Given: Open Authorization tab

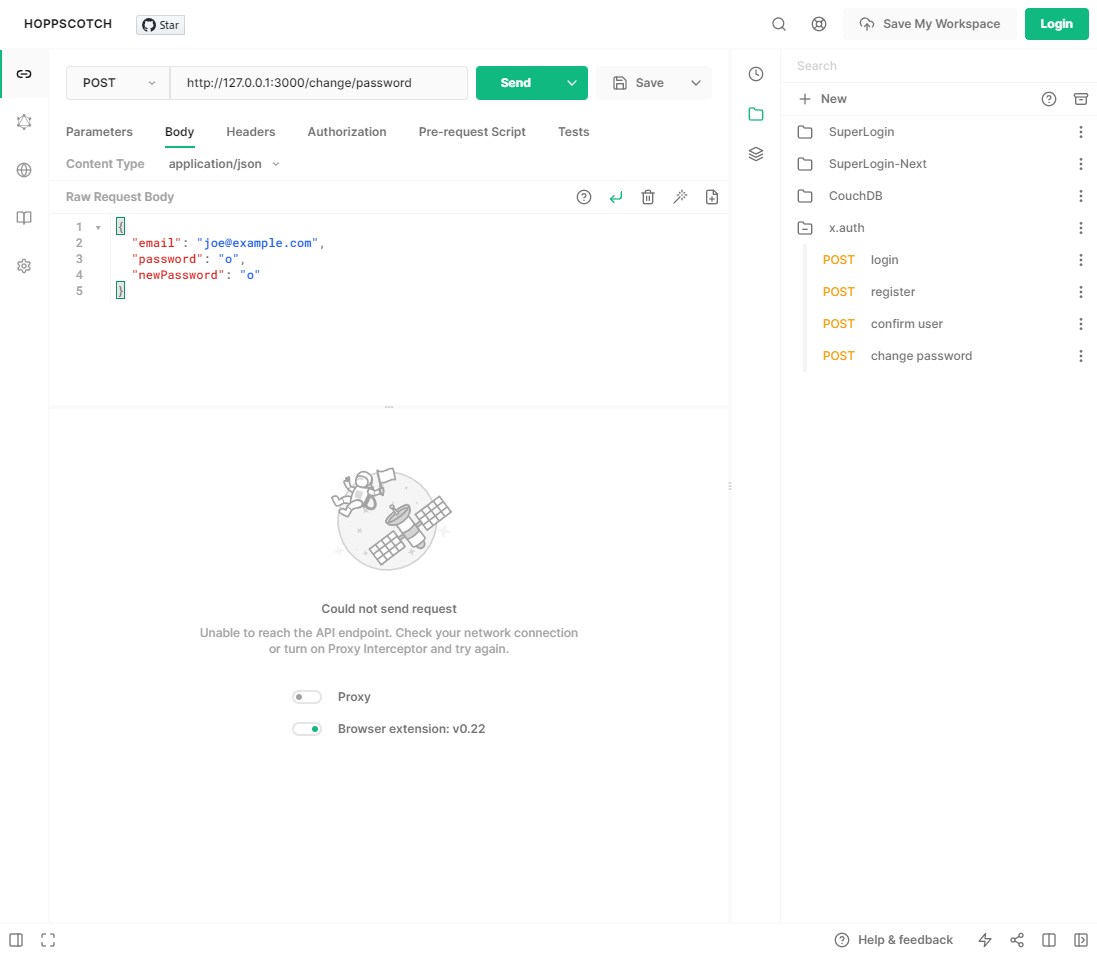Looking at the screenshot, I should [347, 132].
